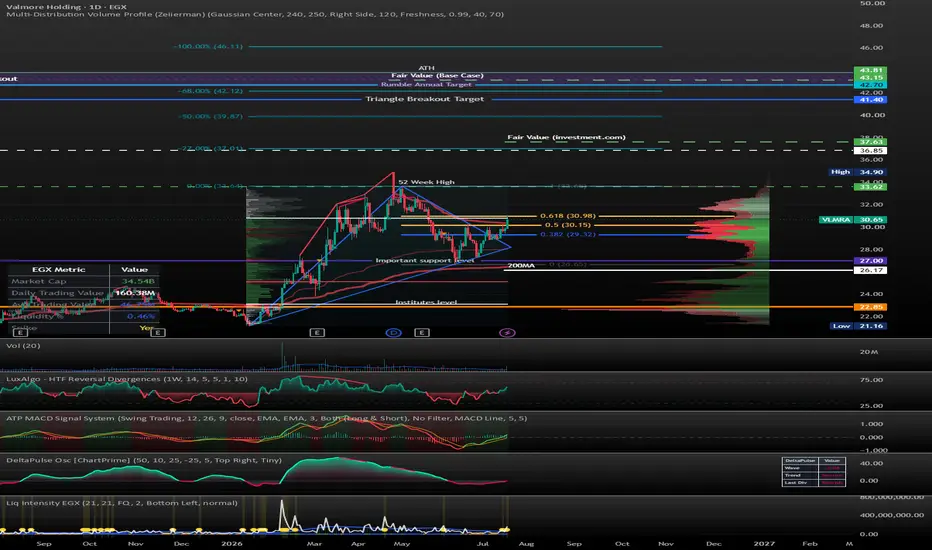Select 2027 on the time axis
The height and width of the screenshot is (550, 932).
click(764, 543)
